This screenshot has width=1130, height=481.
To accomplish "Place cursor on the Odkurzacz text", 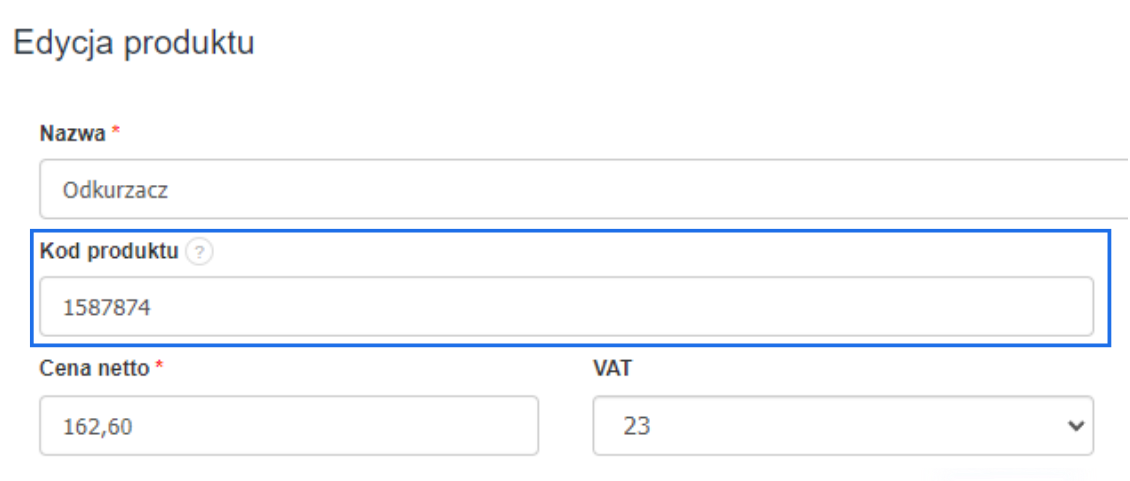I will point(114,190).
